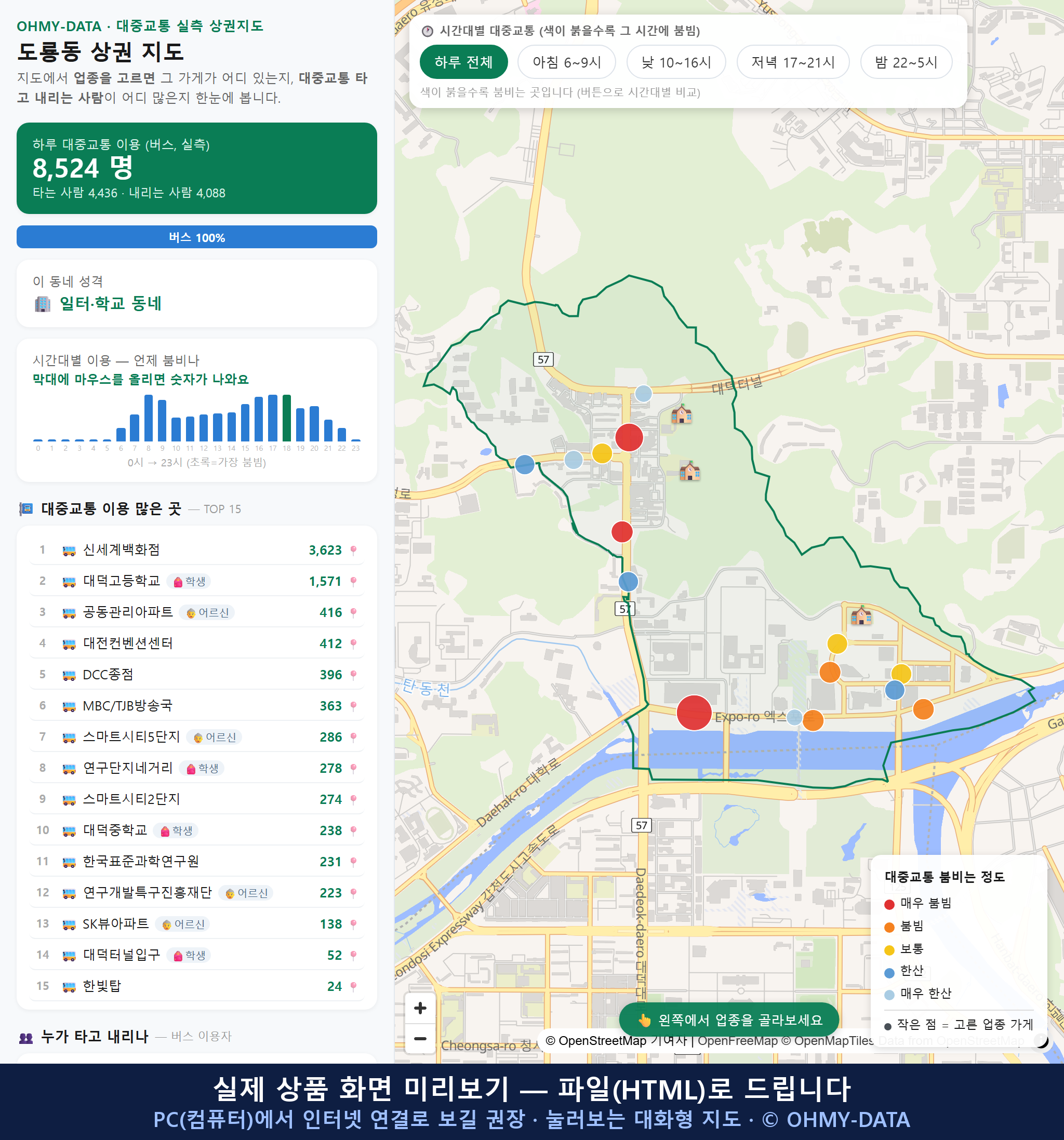Click the 어르신 tag on 공동관리아파트 row

point(207,612)
